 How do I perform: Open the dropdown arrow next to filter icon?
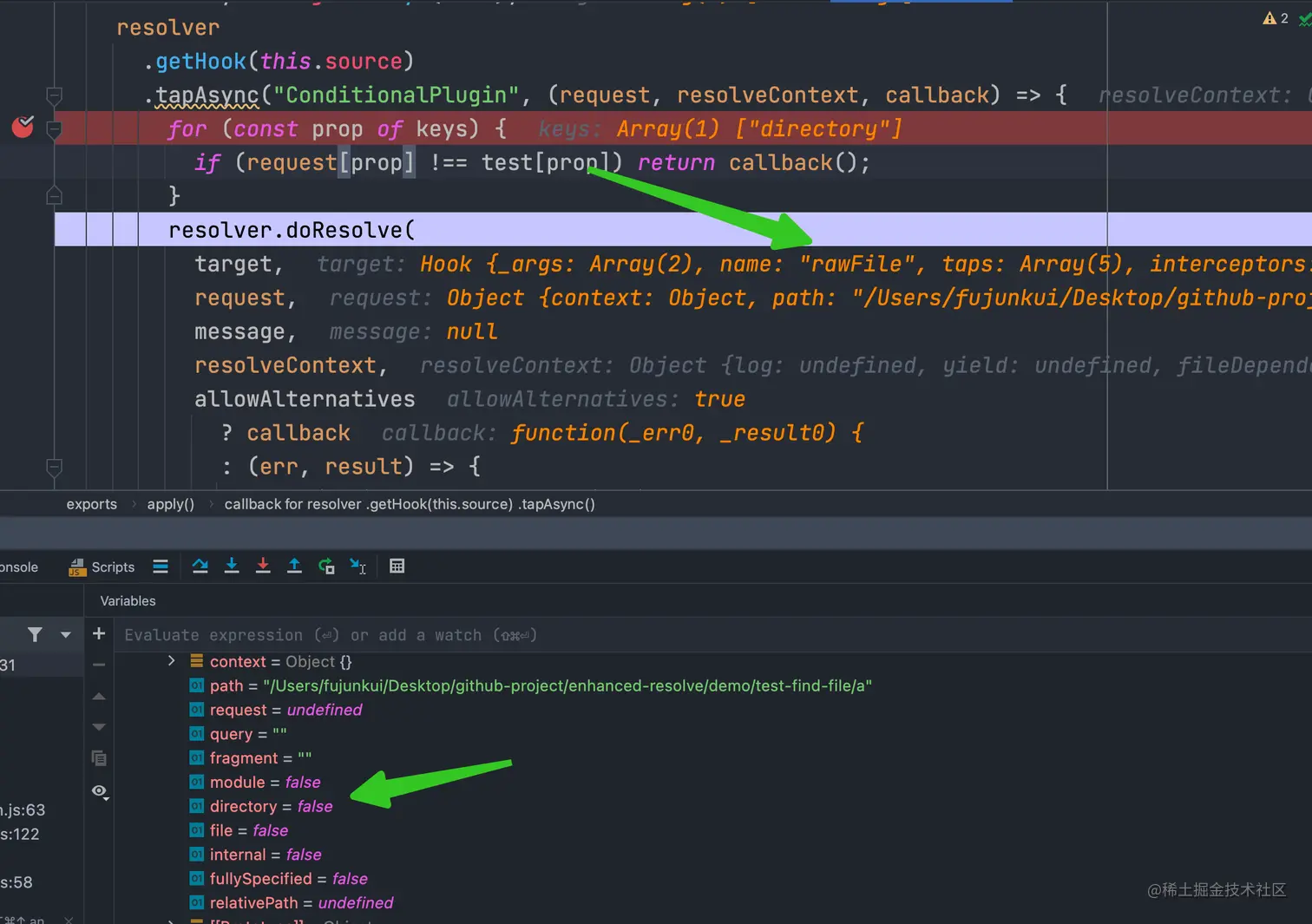(x=66, y=635)
